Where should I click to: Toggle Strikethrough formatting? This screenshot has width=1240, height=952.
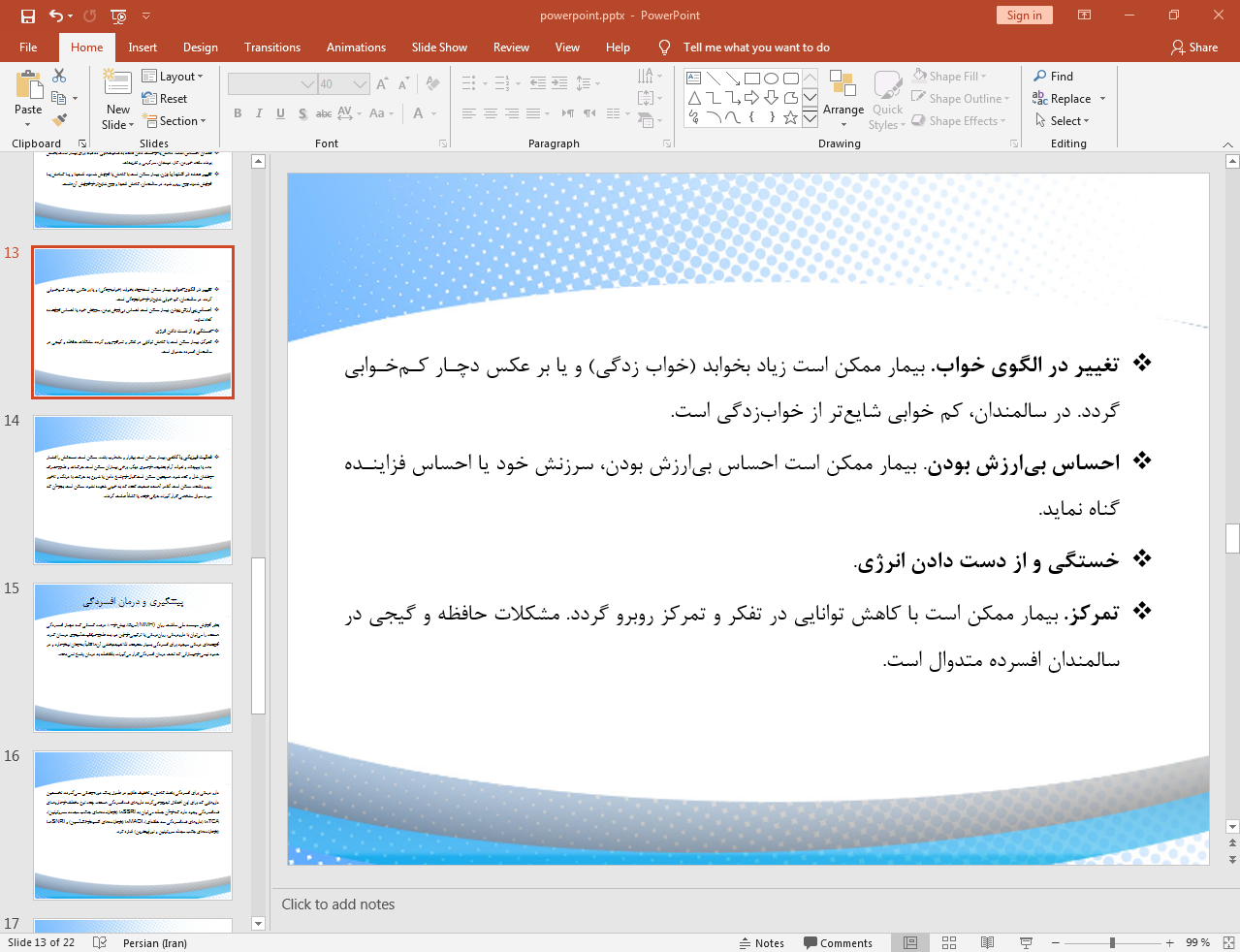[x=324, y=113]
